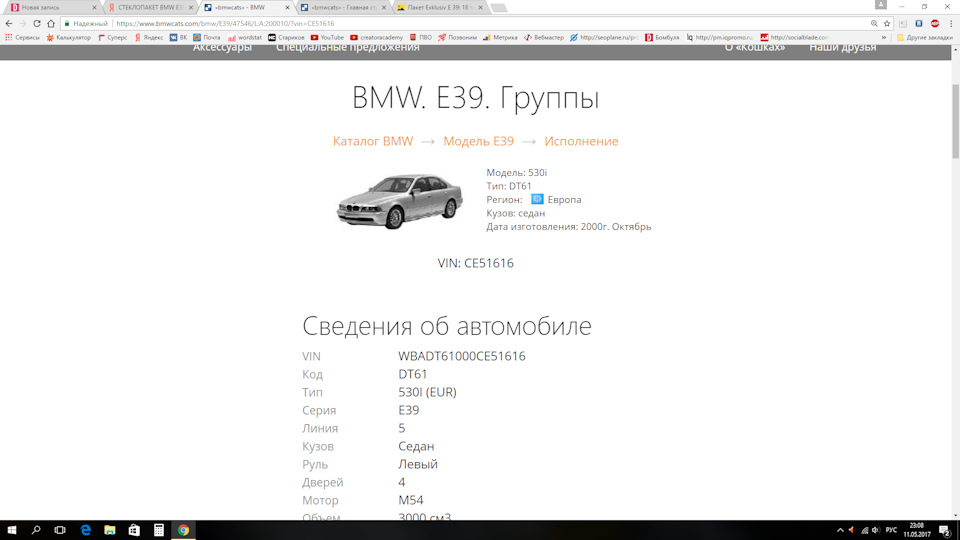
Task: Follow the Исполнение breadcrumb link
Action: coord(581,141)
